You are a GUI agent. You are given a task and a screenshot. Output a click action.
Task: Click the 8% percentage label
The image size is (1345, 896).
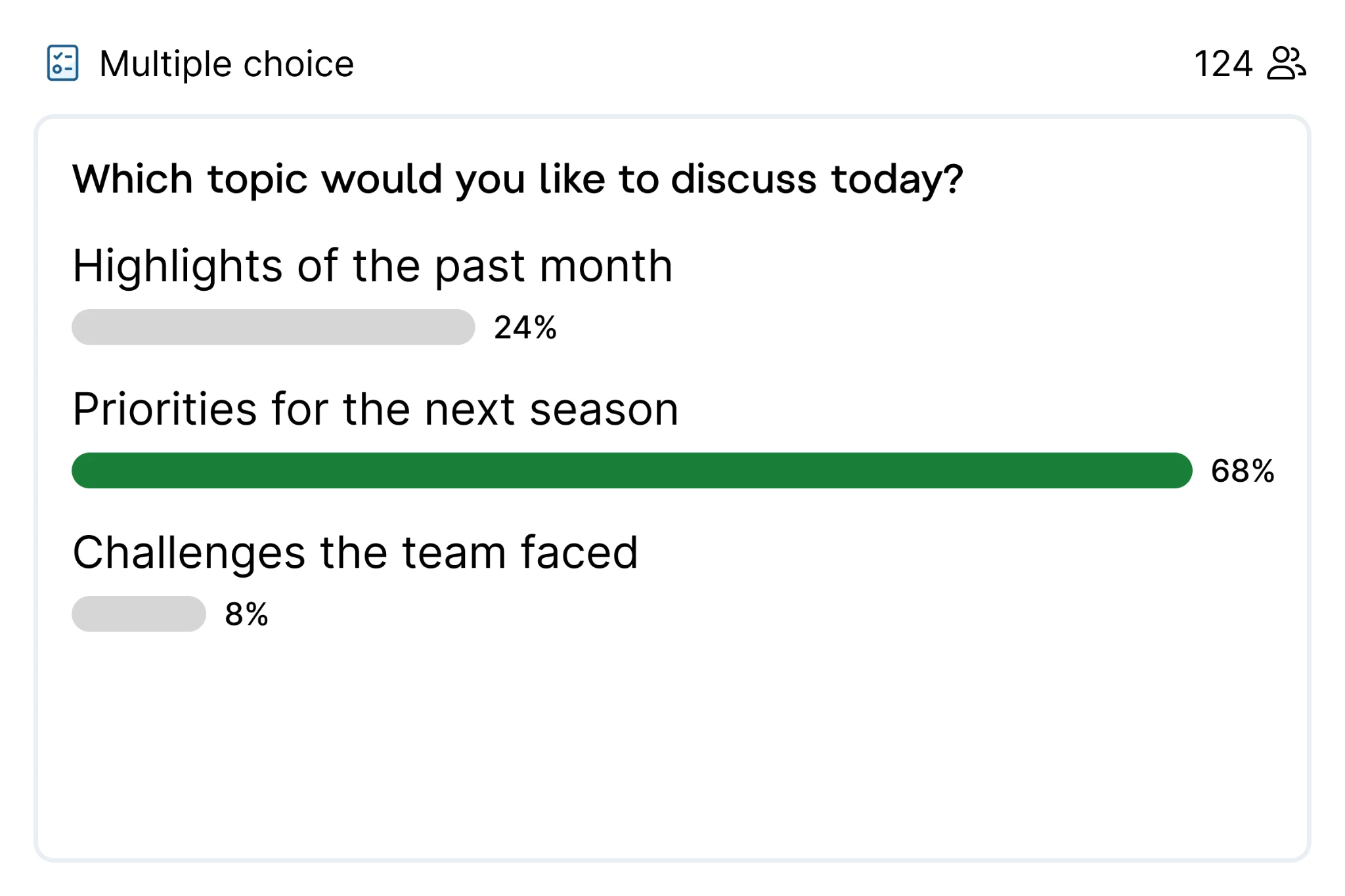pyautogui.click(x=246, y=614)
